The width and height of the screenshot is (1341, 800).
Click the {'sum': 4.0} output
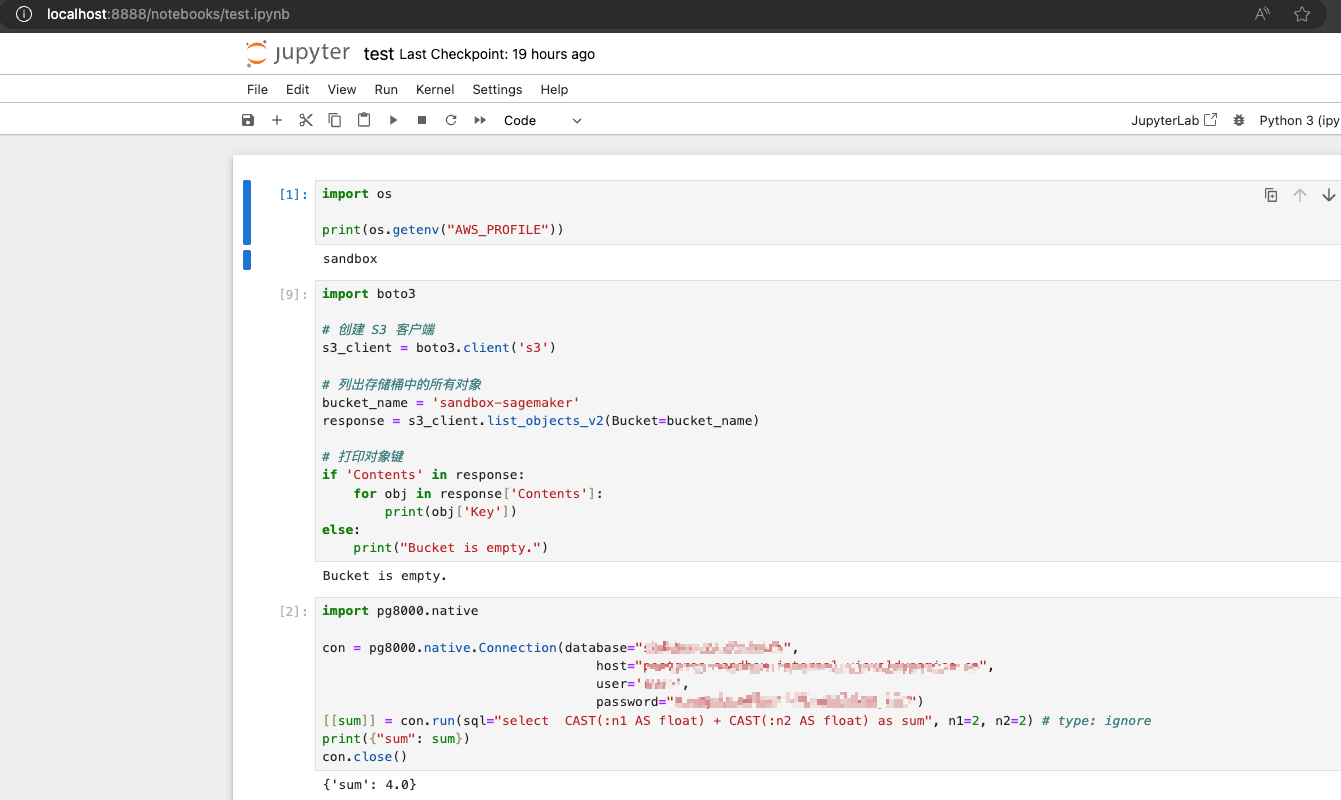click(x=369, y=785)
